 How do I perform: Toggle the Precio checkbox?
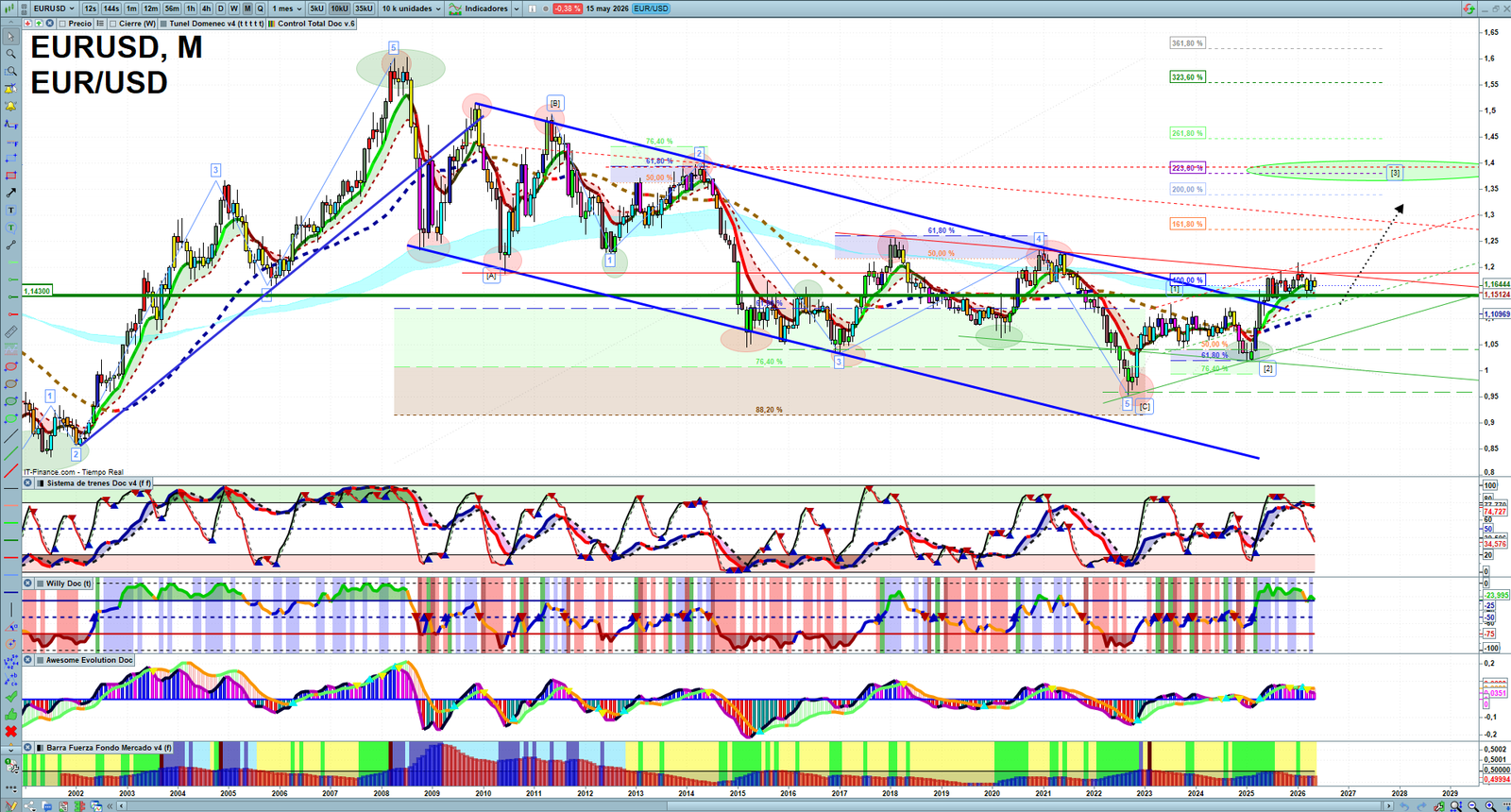click(62, 24)
